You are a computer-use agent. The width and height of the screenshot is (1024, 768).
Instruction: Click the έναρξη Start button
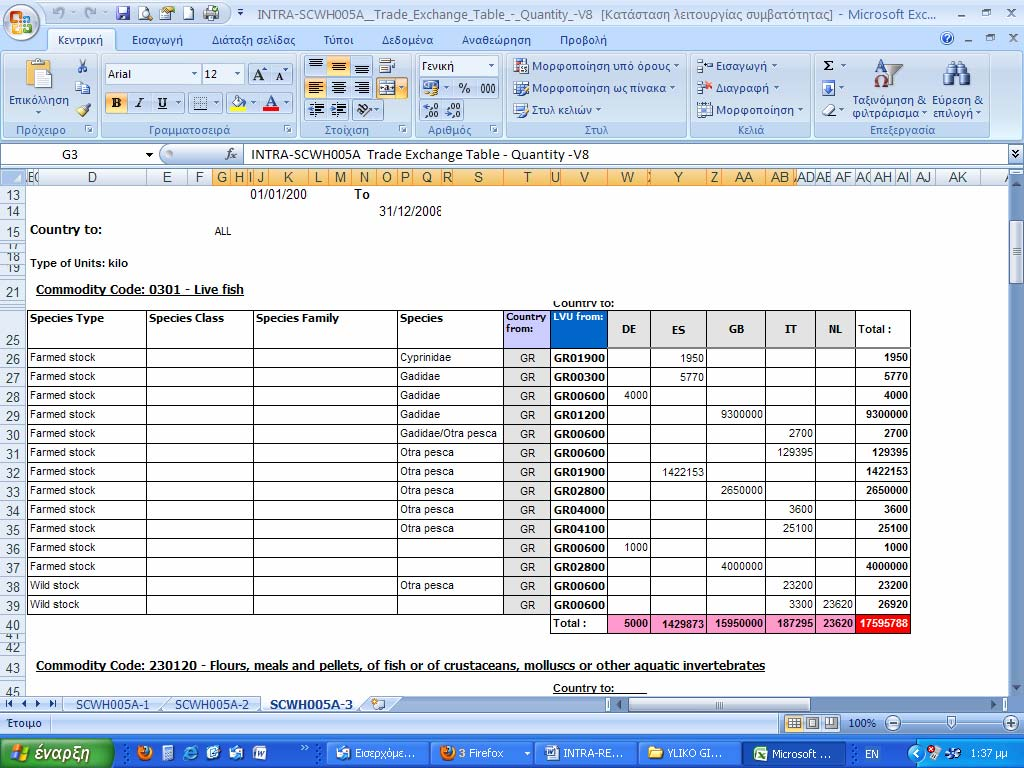click(x=57, y=753)
